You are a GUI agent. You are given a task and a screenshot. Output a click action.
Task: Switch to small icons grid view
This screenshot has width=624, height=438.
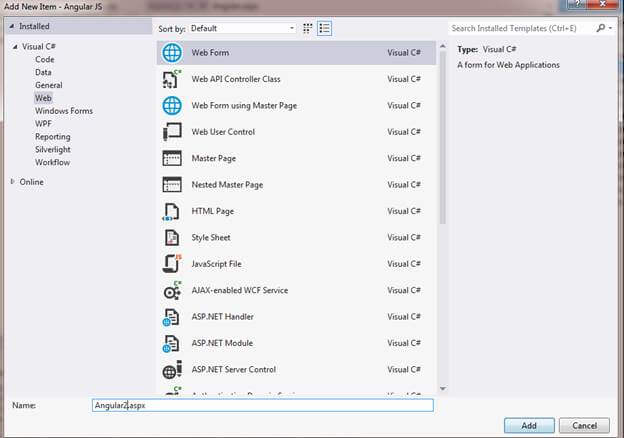coord(308,28)
